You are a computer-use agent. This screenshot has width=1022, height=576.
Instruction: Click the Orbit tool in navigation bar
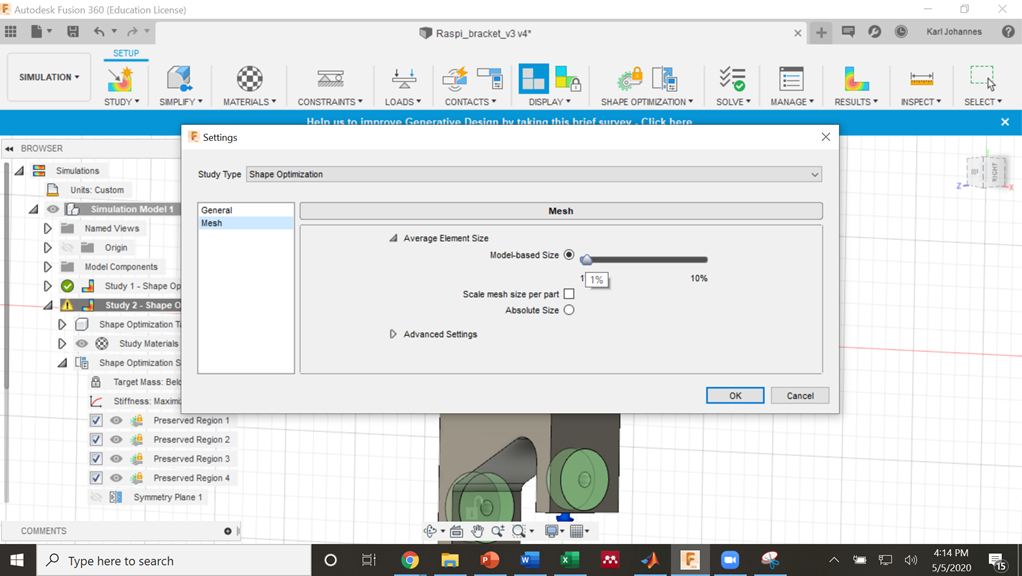(x=430, y=531)
